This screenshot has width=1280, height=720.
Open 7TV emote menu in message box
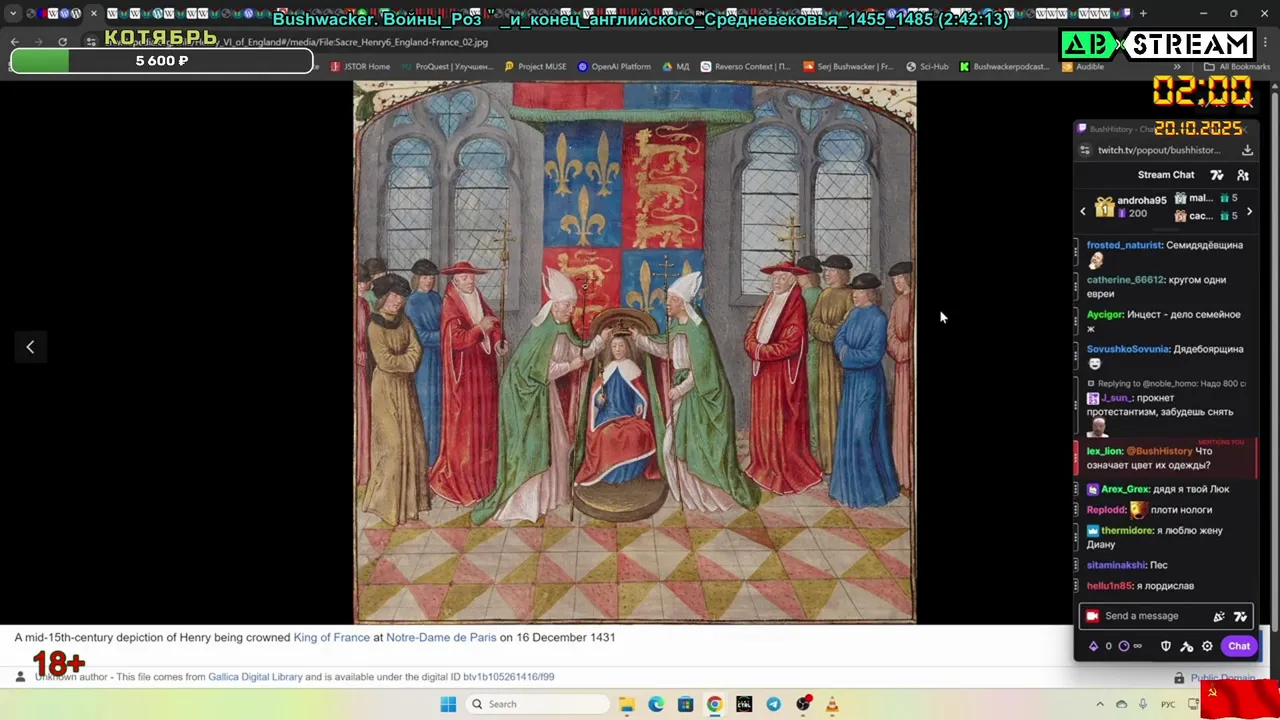coord(1240,616)
